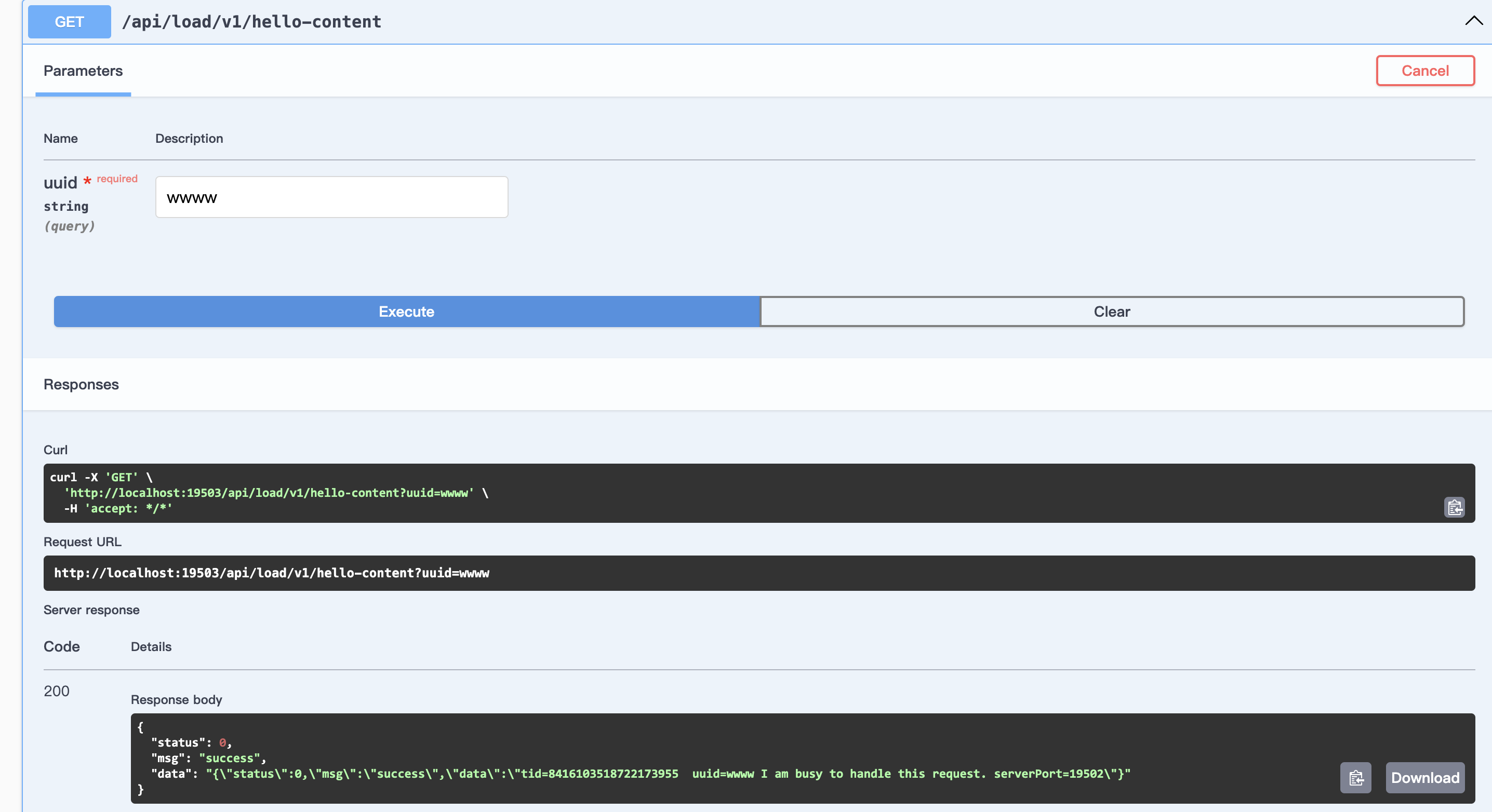1492x812 pixels.
Task: Click the uuid text input field
Action: 331,197
